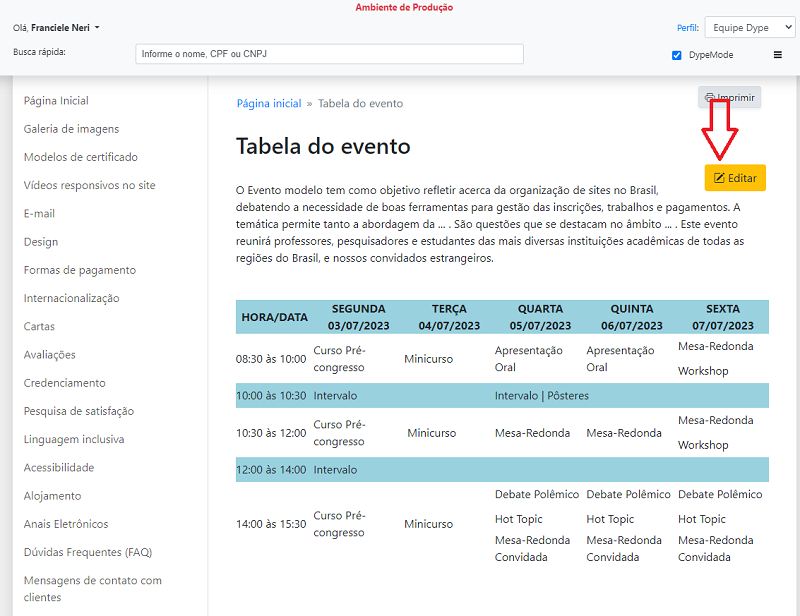
Task: Click the Tabela do evento page heading
Action: point(323,146)
